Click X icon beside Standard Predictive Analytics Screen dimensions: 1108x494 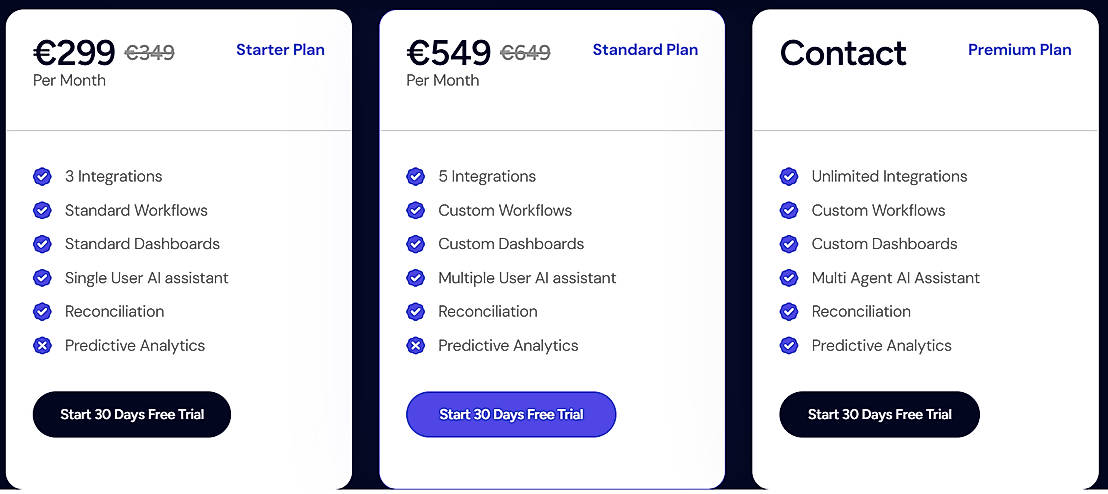[x=415, y=346]
